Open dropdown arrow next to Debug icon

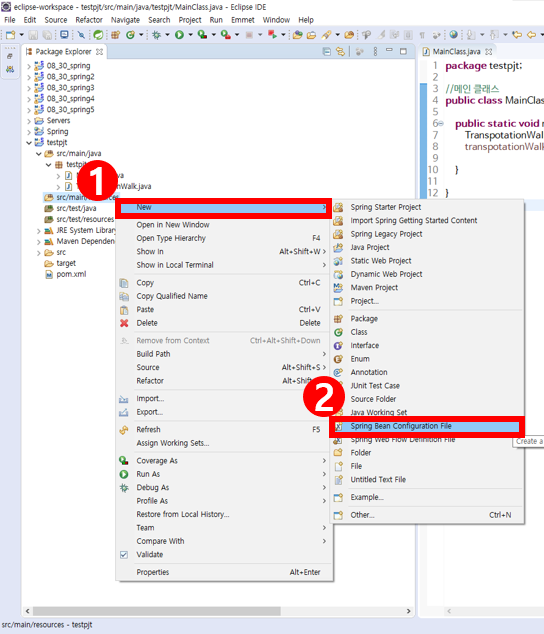click(x=167, y=35)
